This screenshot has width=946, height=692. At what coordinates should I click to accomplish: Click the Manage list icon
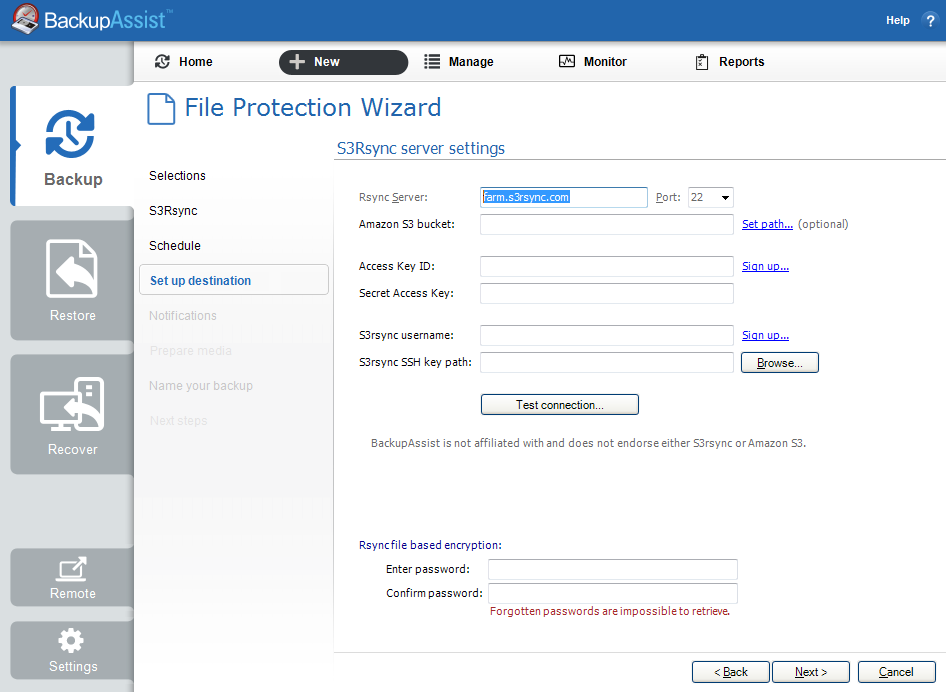point(432,62)
